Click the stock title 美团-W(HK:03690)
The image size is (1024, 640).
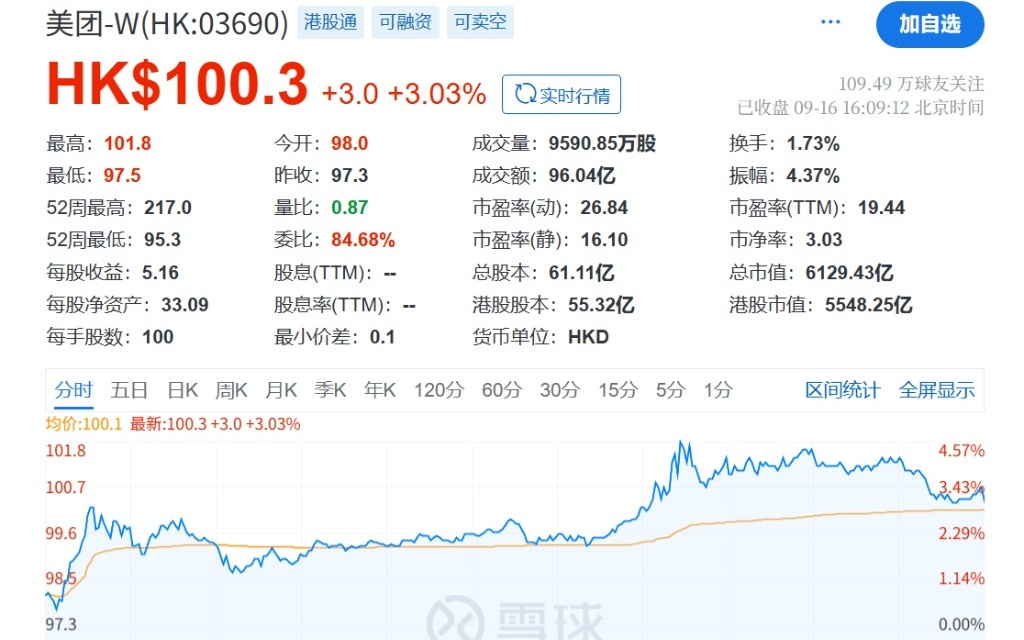167,24
